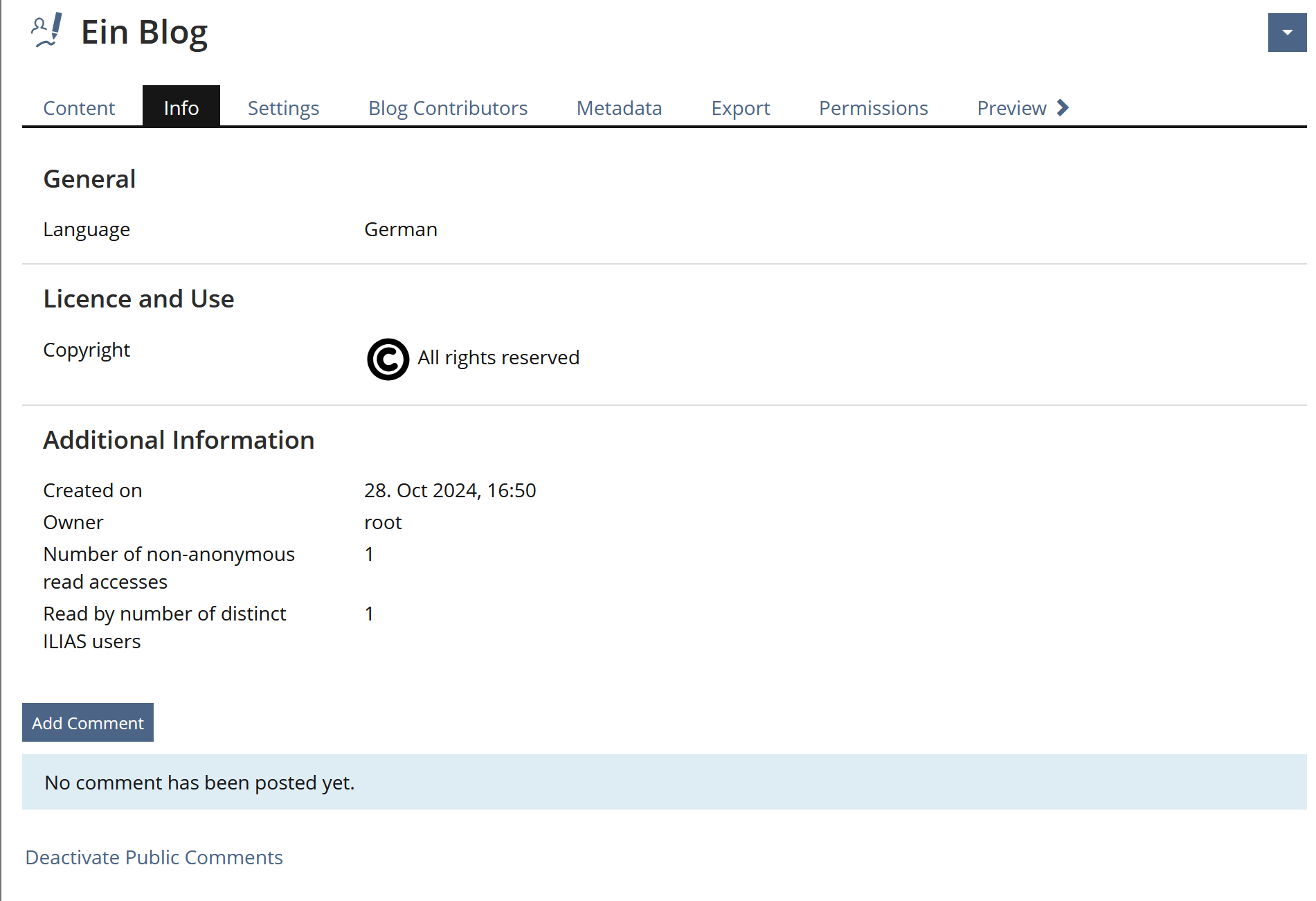Go to the Blog Contributors tab

(448, 108)
